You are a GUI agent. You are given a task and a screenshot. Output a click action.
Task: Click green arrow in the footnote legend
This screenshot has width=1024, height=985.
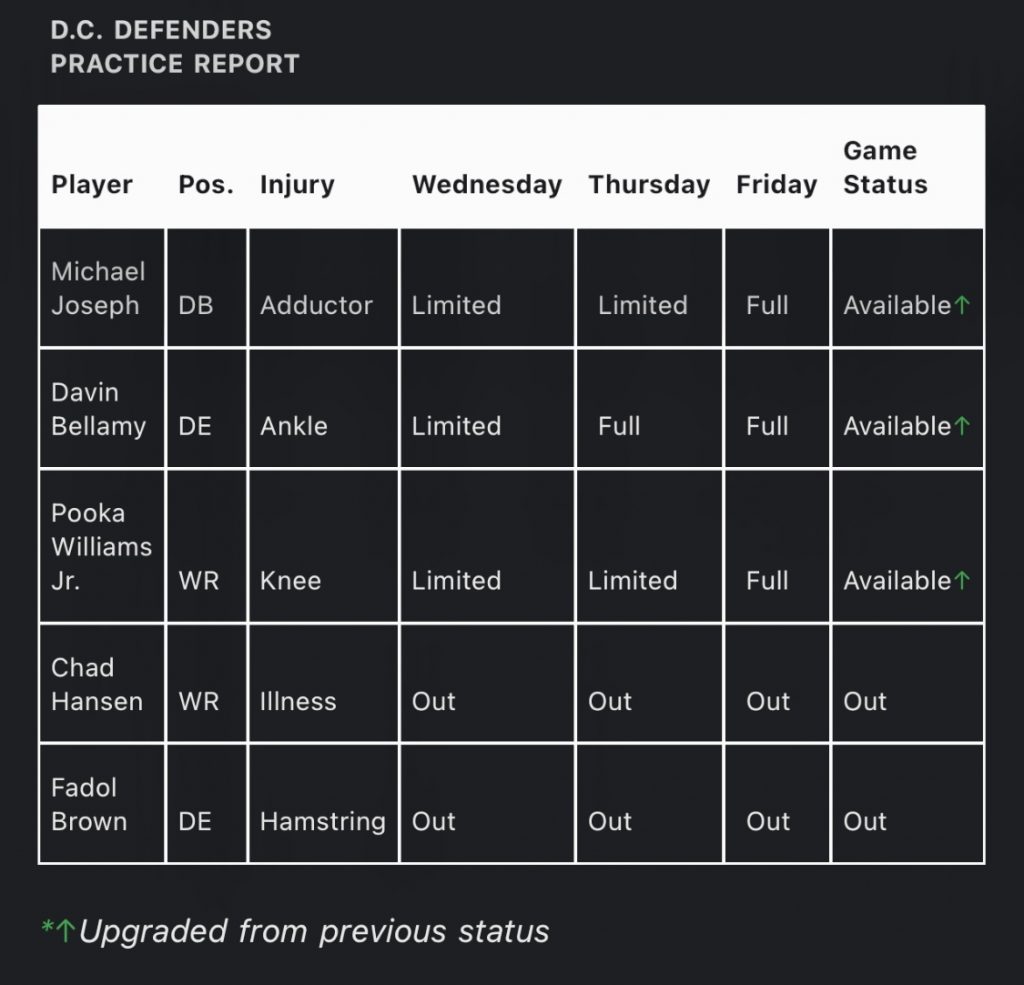[65, 932]
